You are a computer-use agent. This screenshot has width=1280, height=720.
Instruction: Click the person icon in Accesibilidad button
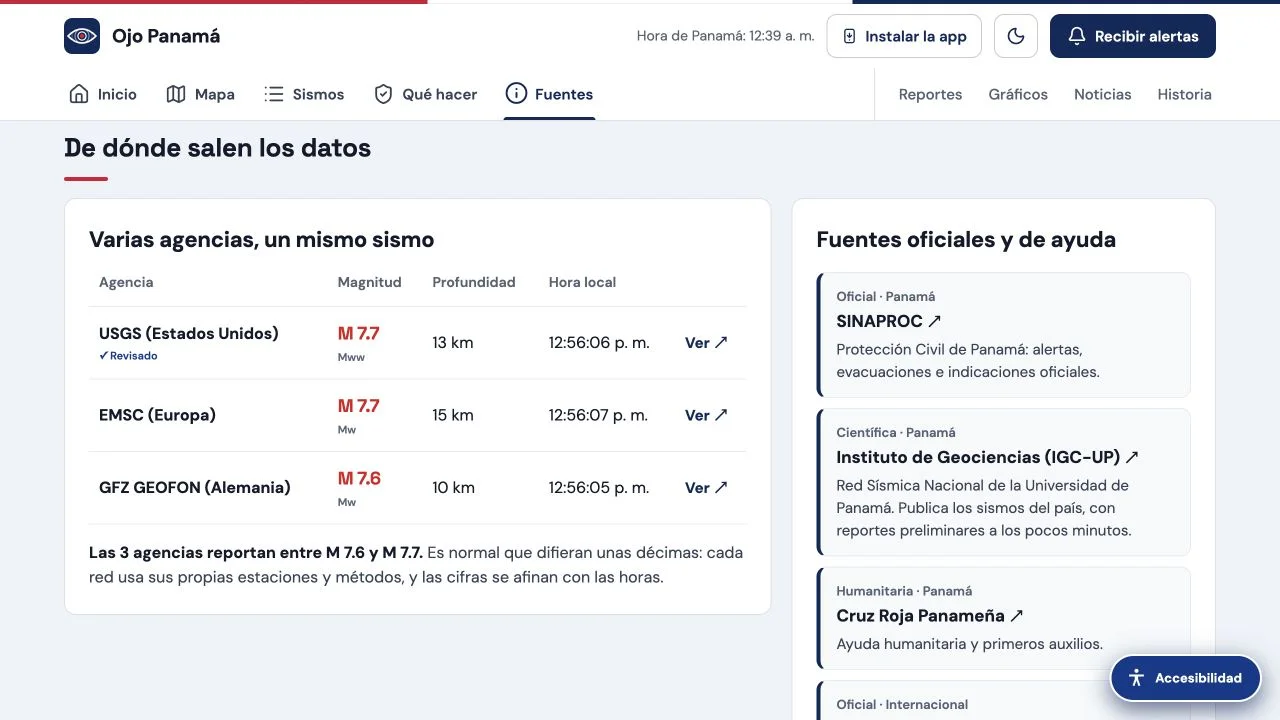point(1136,678)
